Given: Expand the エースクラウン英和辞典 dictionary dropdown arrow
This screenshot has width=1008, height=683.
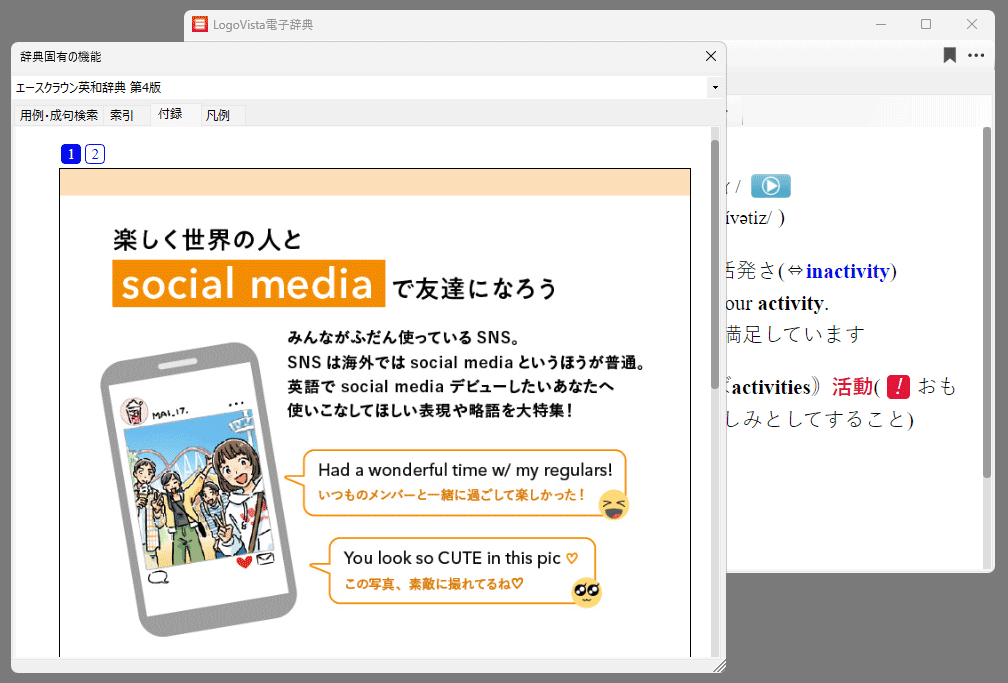Looking at the screenshot, I should point(715,88).
